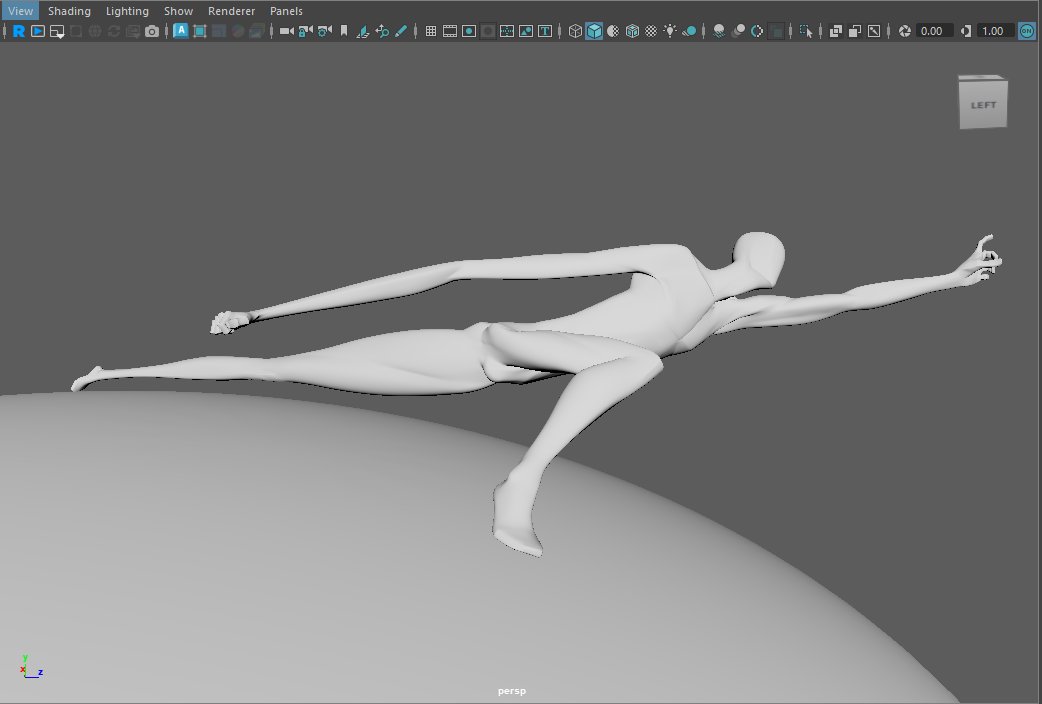Click the Isolate Select icon
1042x704 pixels.
(x=806, y=31)
